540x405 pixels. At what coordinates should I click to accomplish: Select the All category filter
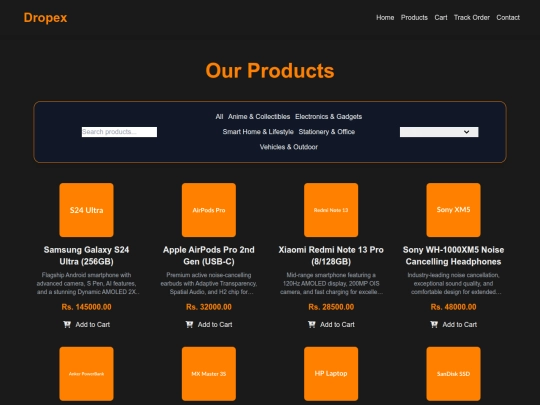(219, 117)
